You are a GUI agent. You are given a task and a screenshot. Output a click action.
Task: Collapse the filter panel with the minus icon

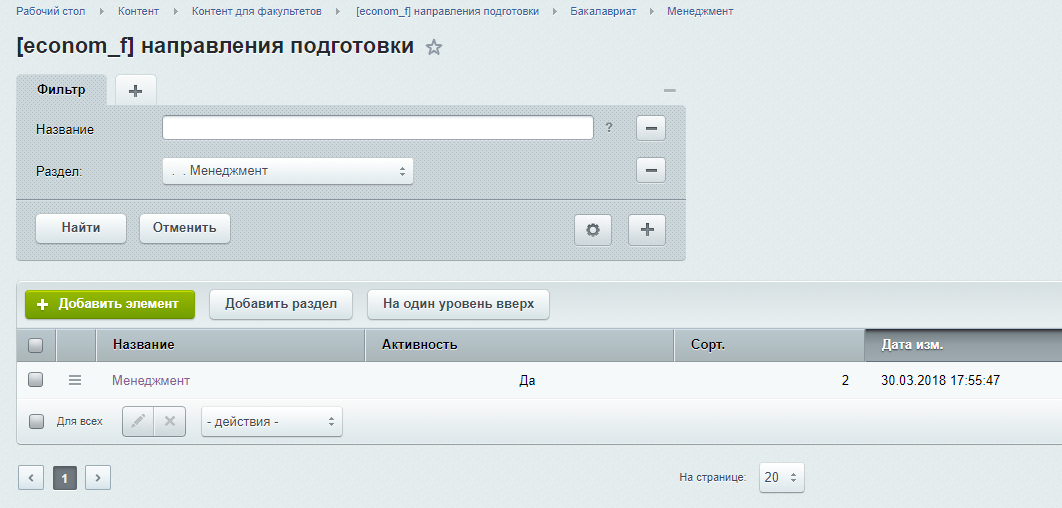669,91
